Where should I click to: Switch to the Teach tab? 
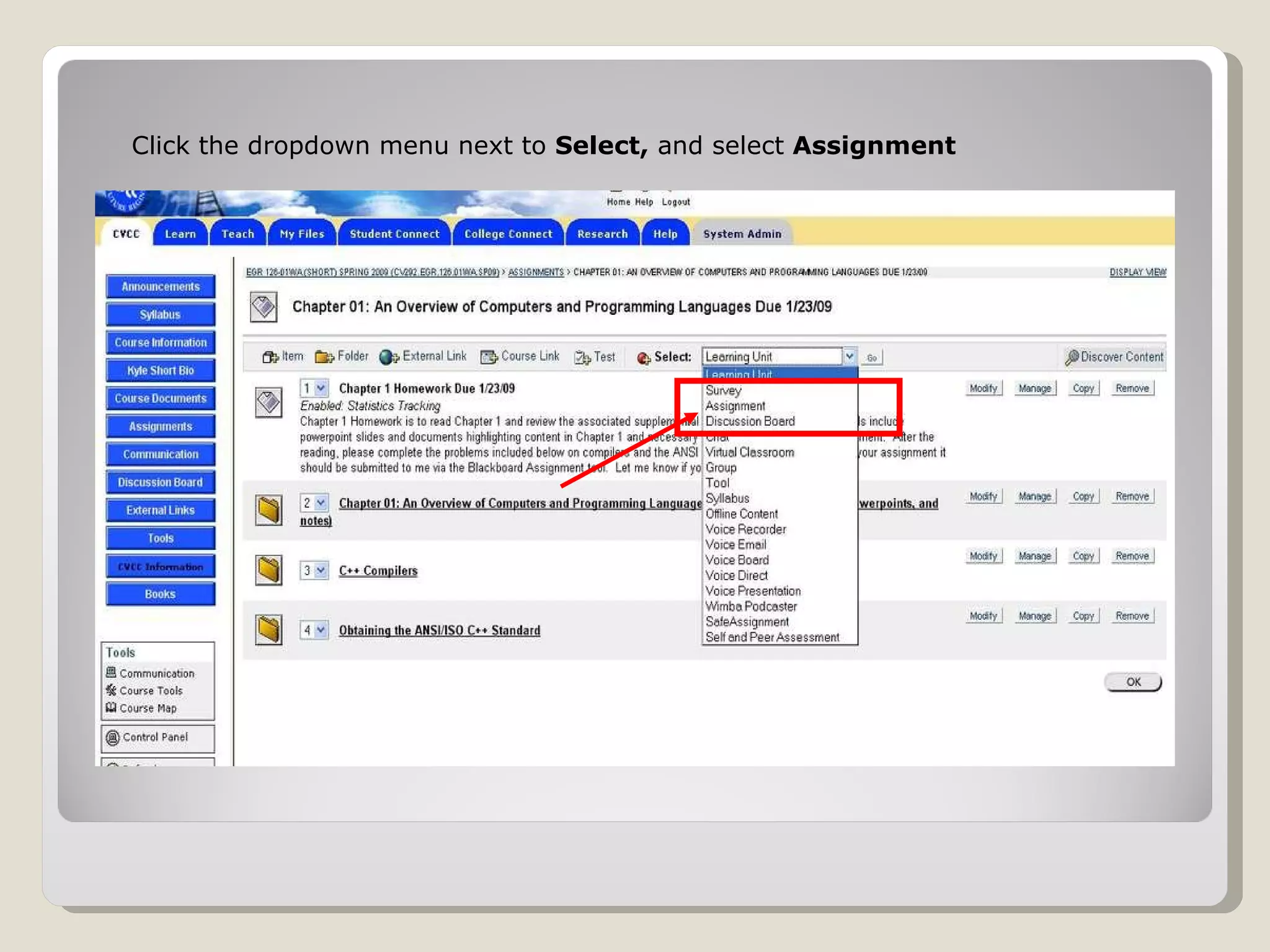click(238, 234)
